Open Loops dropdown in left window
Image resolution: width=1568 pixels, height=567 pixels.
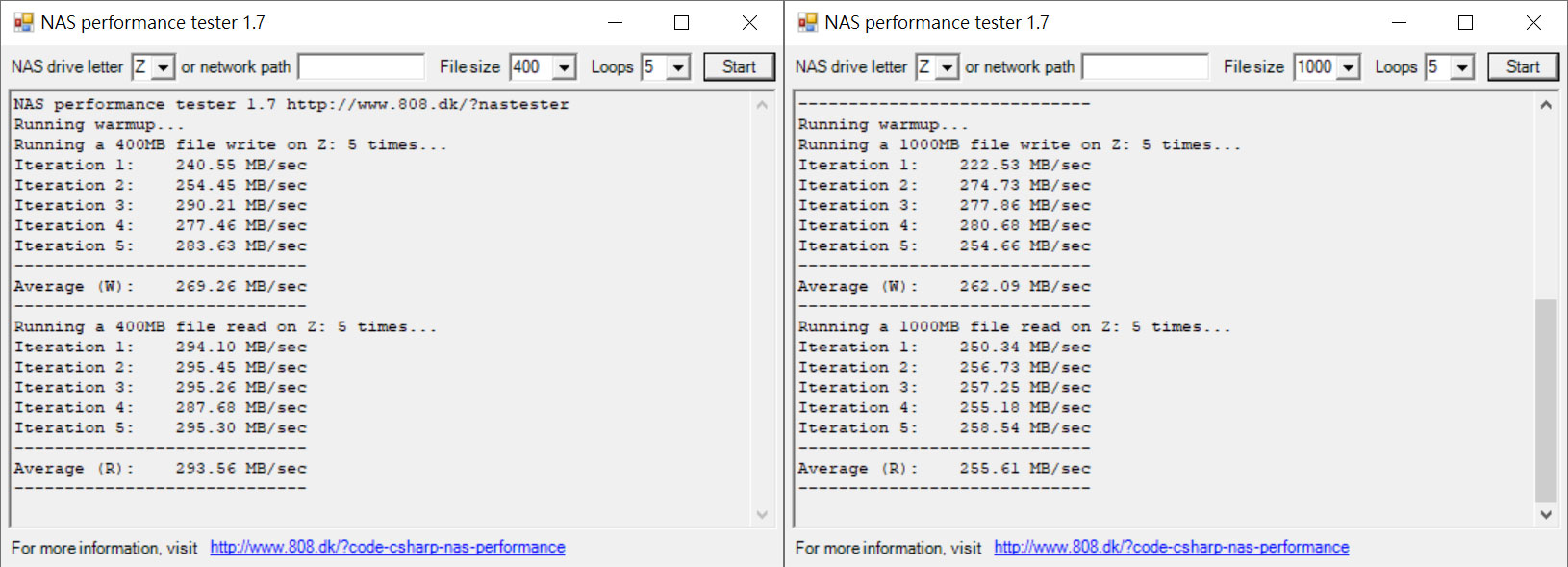click(679, 67)
